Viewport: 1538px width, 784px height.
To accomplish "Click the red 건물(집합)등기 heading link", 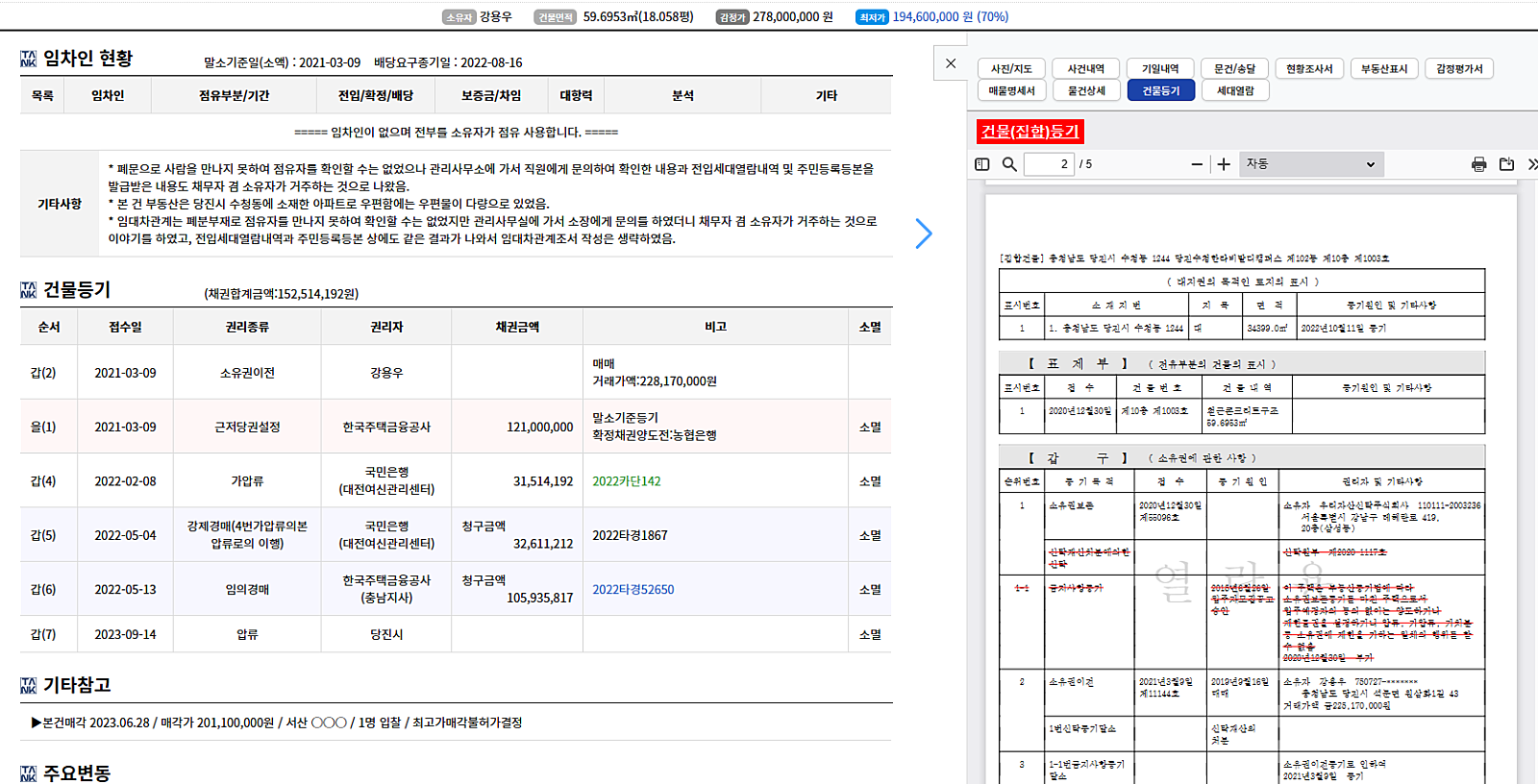I will (1029, 132).
